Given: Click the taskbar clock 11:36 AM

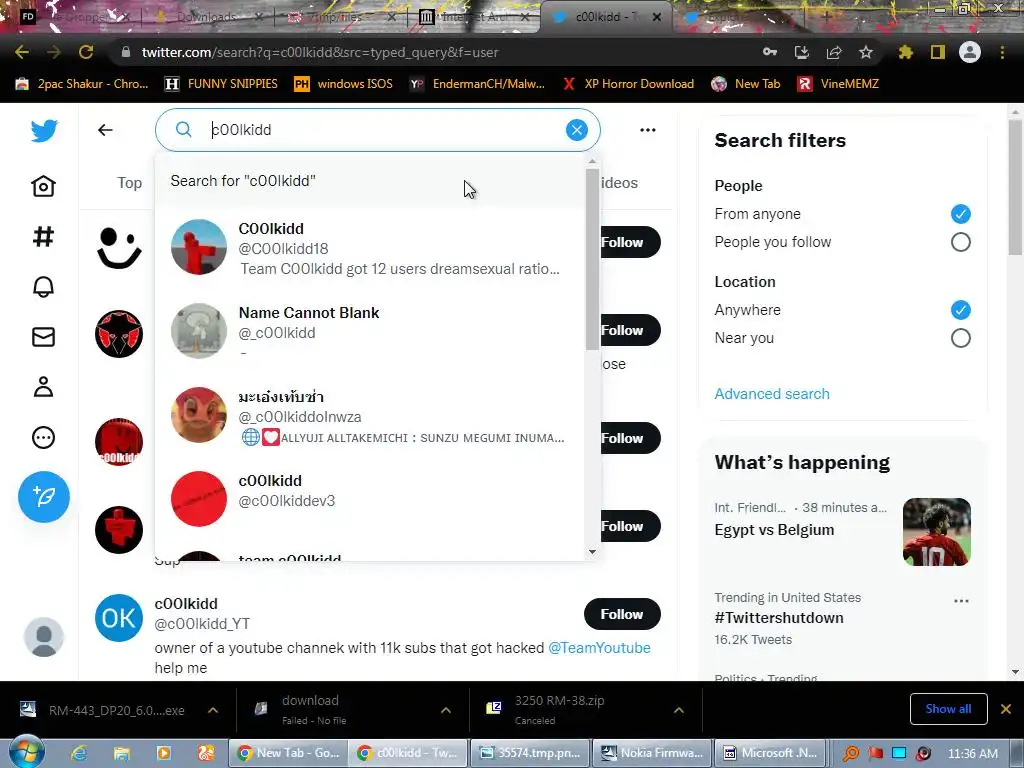Looking at the screenshot, I should coord(972,754).
